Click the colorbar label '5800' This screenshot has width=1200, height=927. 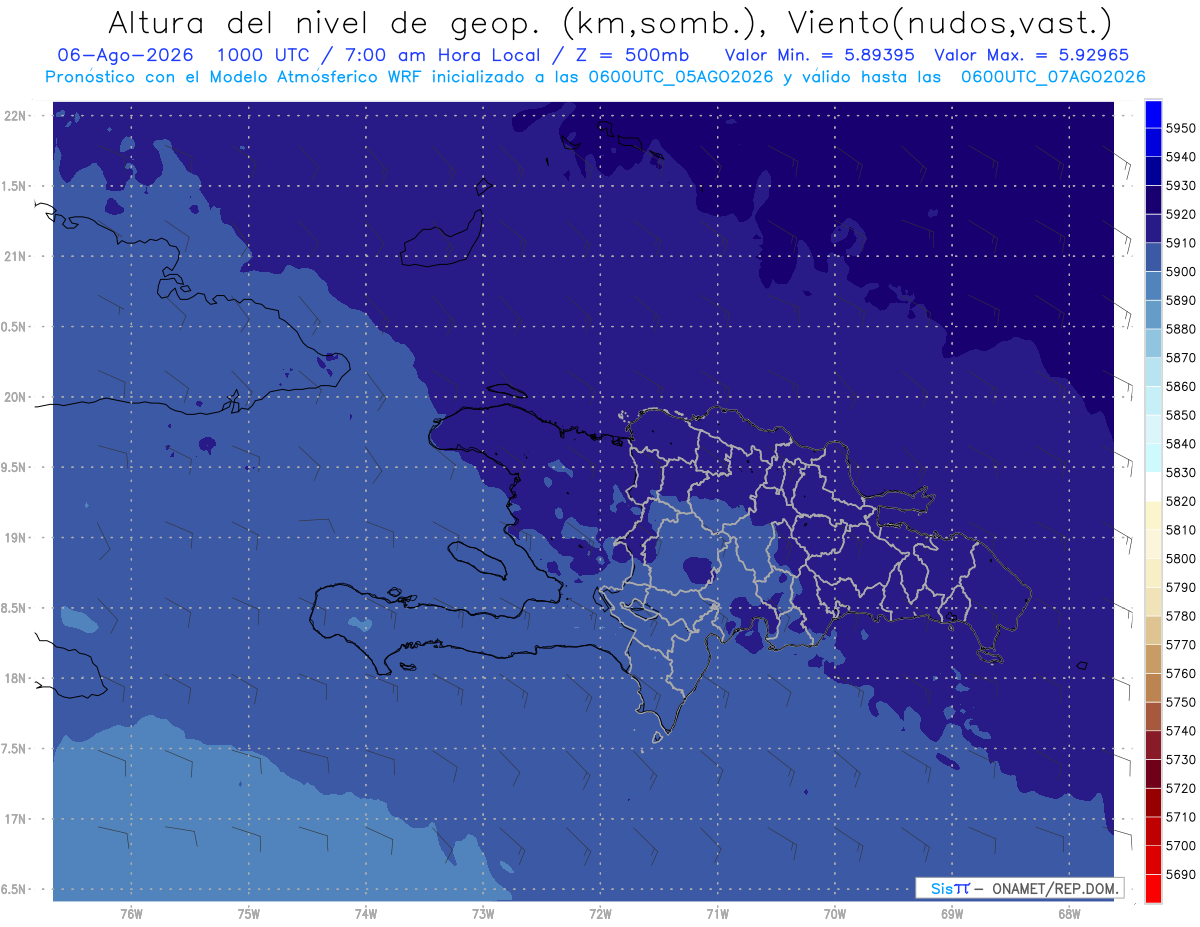(x=1180, y=558)
